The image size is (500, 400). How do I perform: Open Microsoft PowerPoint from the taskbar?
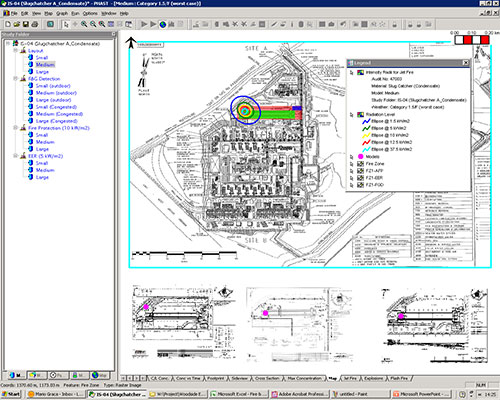tap(422, 394)
